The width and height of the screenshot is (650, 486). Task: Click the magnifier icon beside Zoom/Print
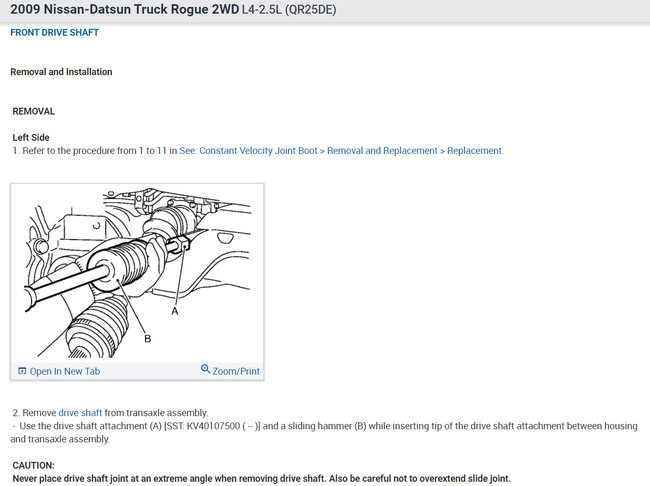(205, 369)
